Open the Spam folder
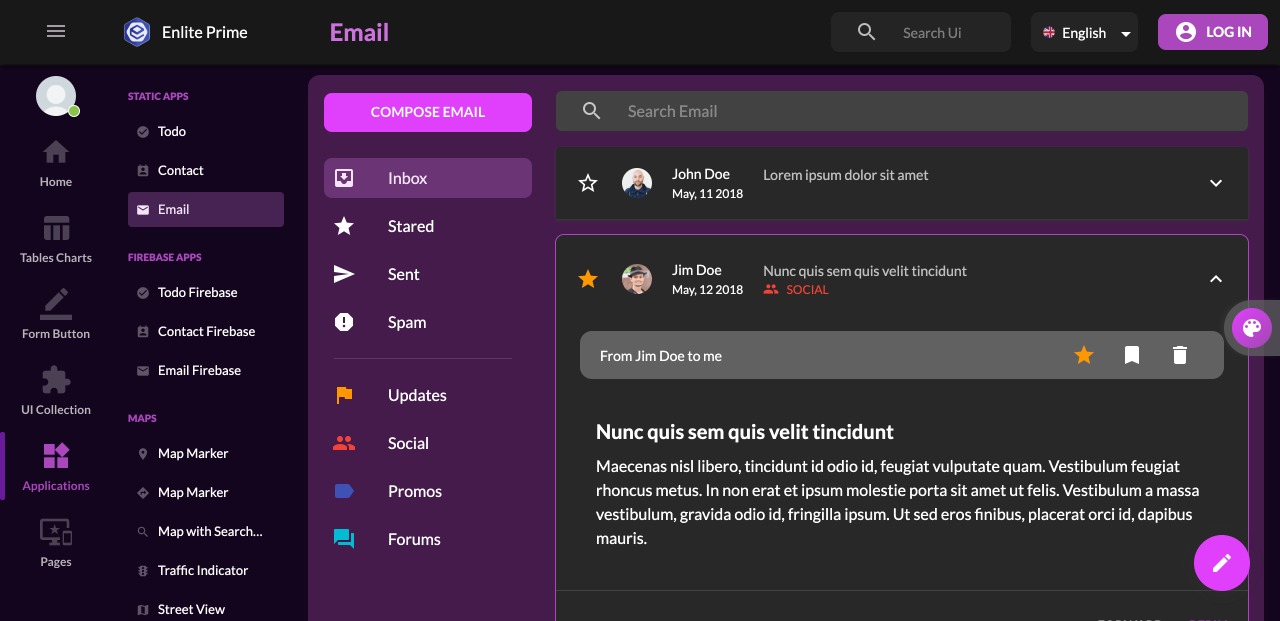This screenshot has width=1280, height=621. point(428,322)
